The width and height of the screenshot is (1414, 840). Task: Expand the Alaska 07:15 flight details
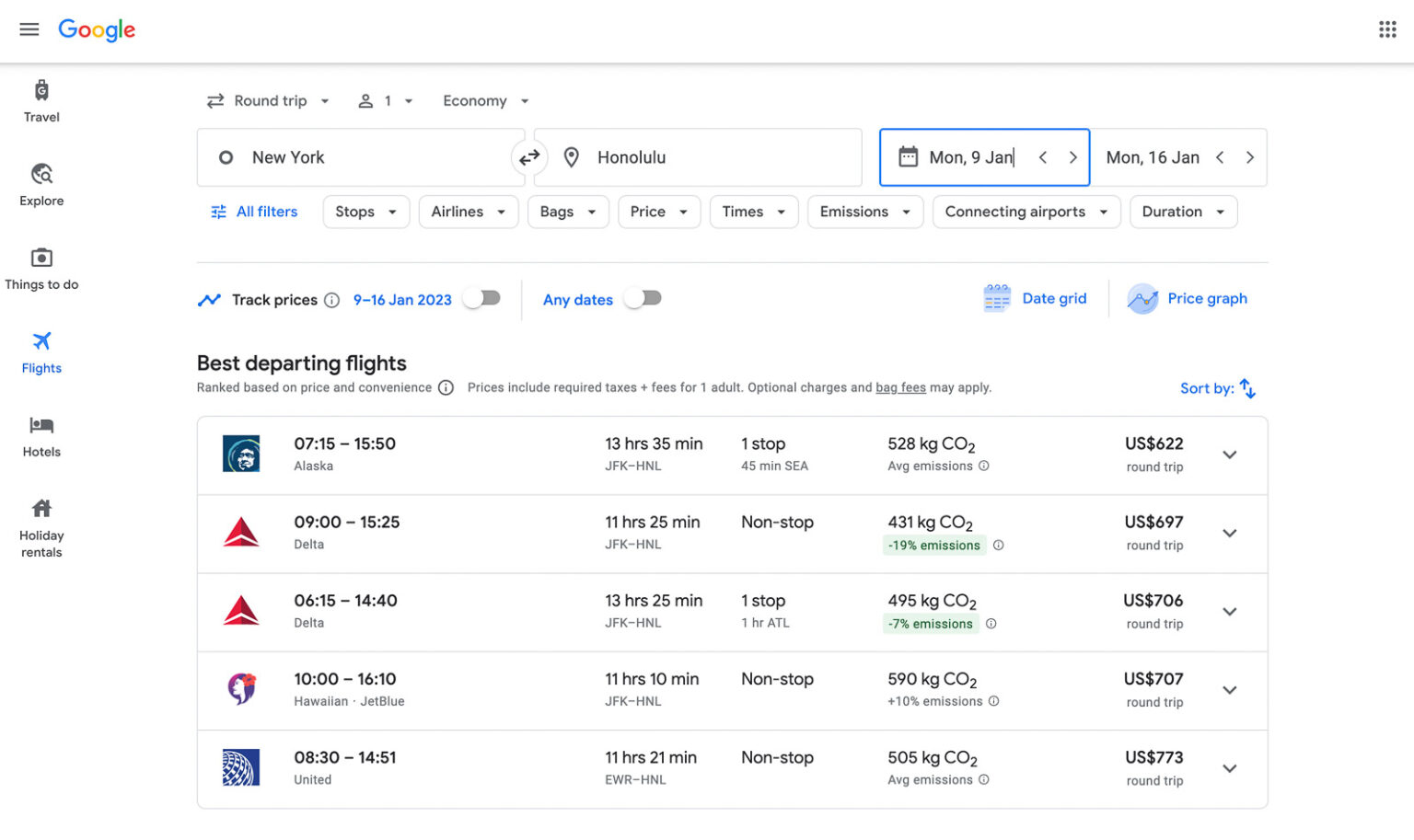[x=1229, y=455]
